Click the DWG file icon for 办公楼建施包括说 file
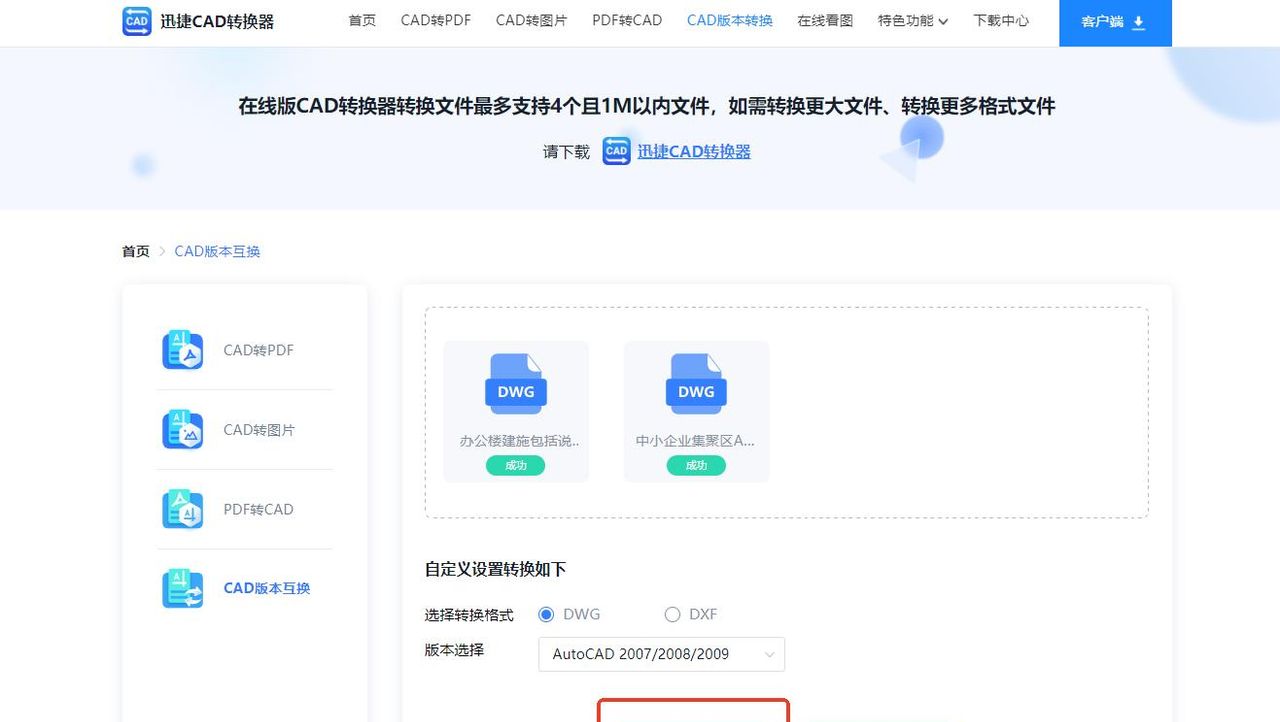This screenshot has height=722, width=1280. (x=515, y=382)
